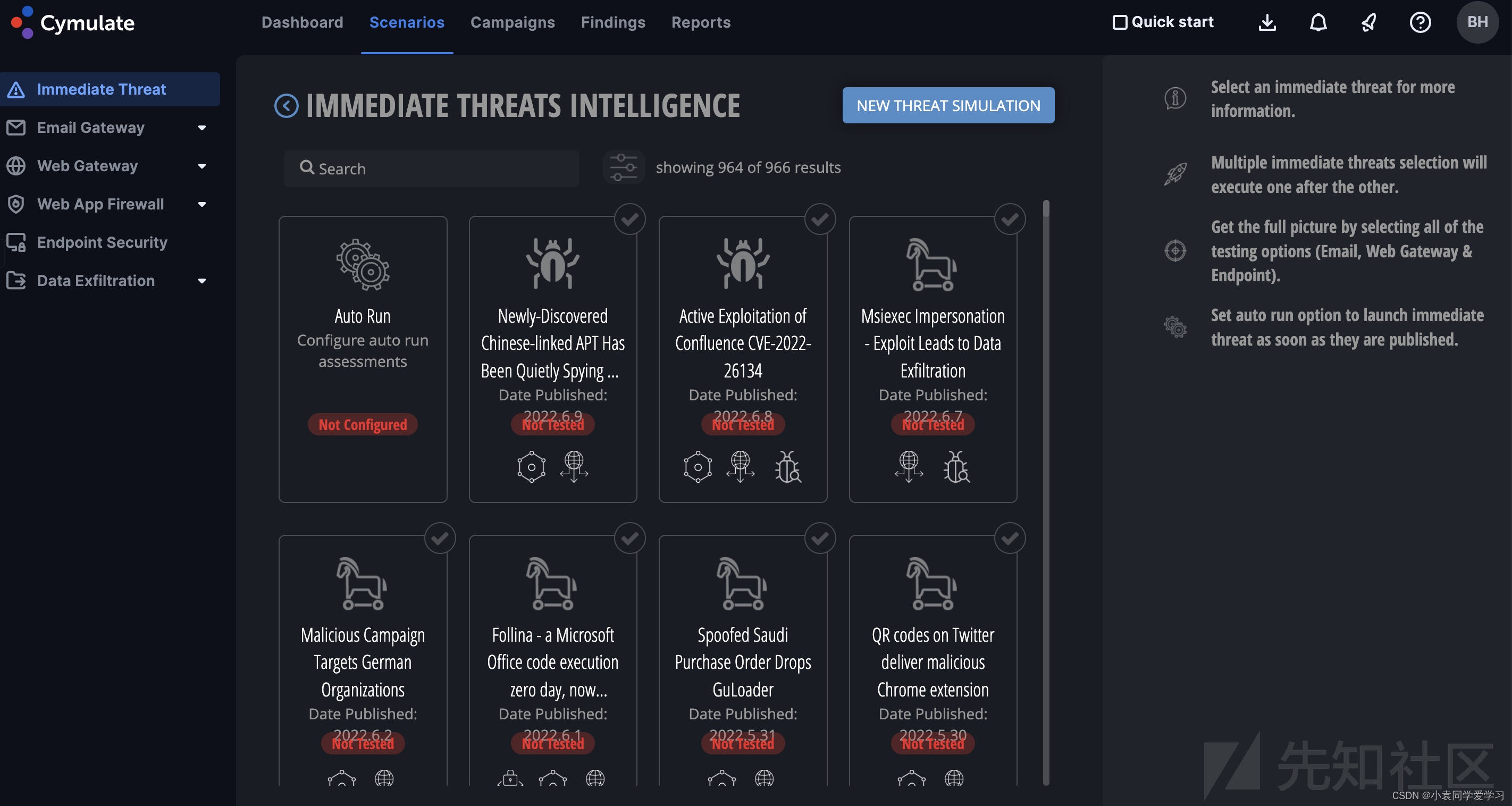Open Auto Run configuration card title
1512x806 pixels.
[x=362, y=316]
